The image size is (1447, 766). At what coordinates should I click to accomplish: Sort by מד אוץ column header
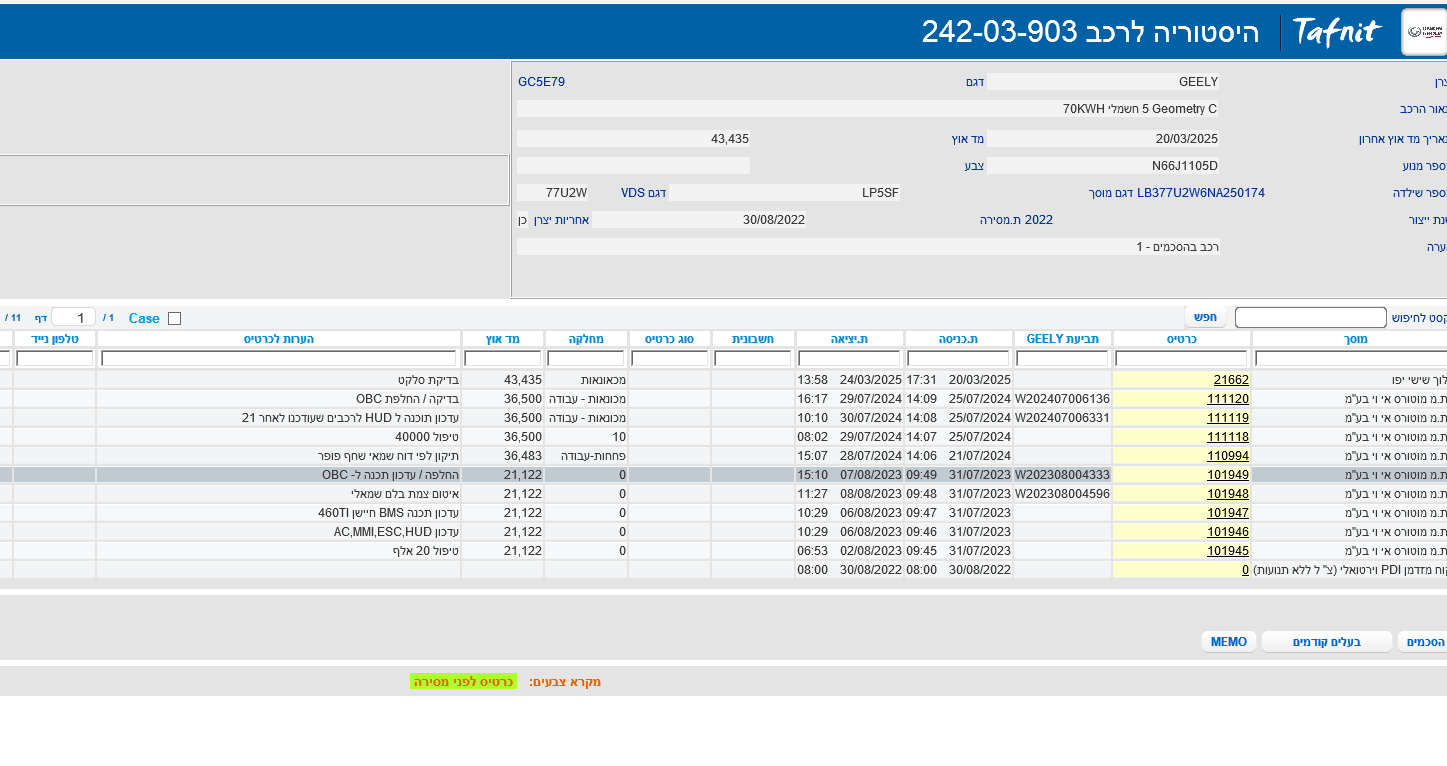[x=503, y=339]
